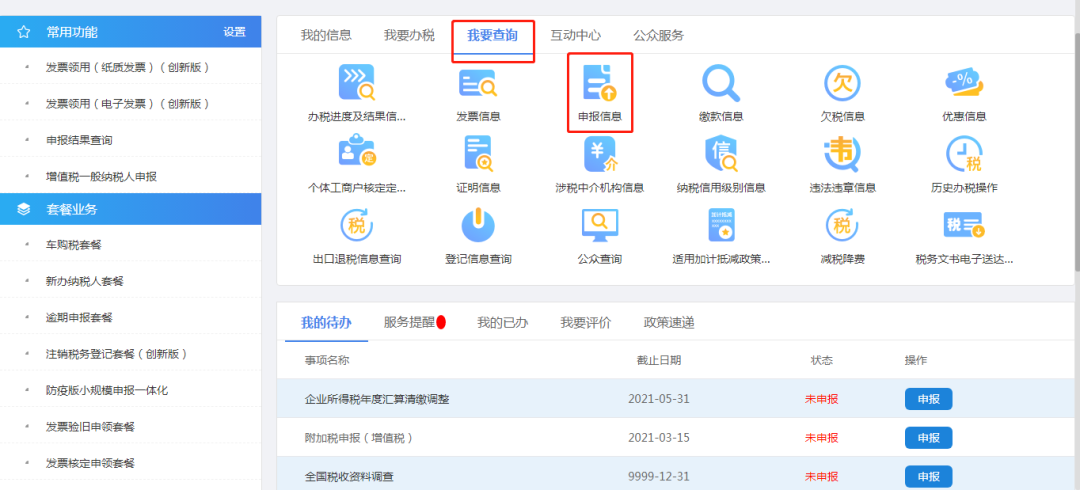Screen dimensions: 1080x490
Task: Open the 公众查询 monitor icon
Action: click(x=600, y=225)
